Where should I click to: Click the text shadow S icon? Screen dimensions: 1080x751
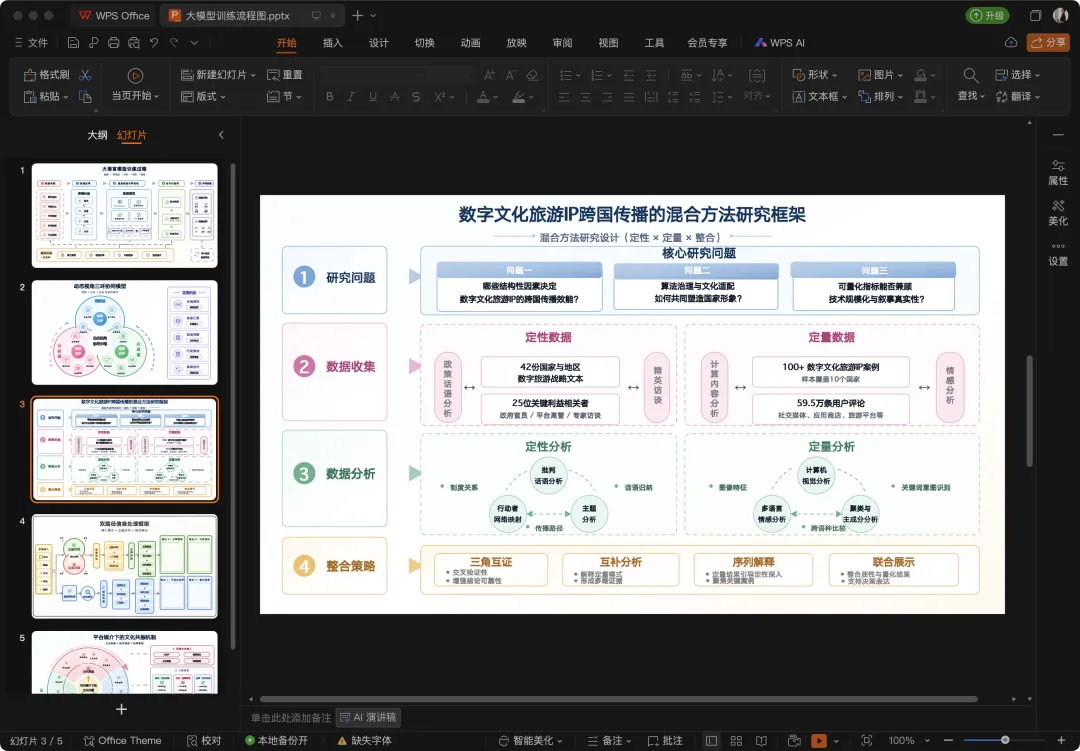416,96
